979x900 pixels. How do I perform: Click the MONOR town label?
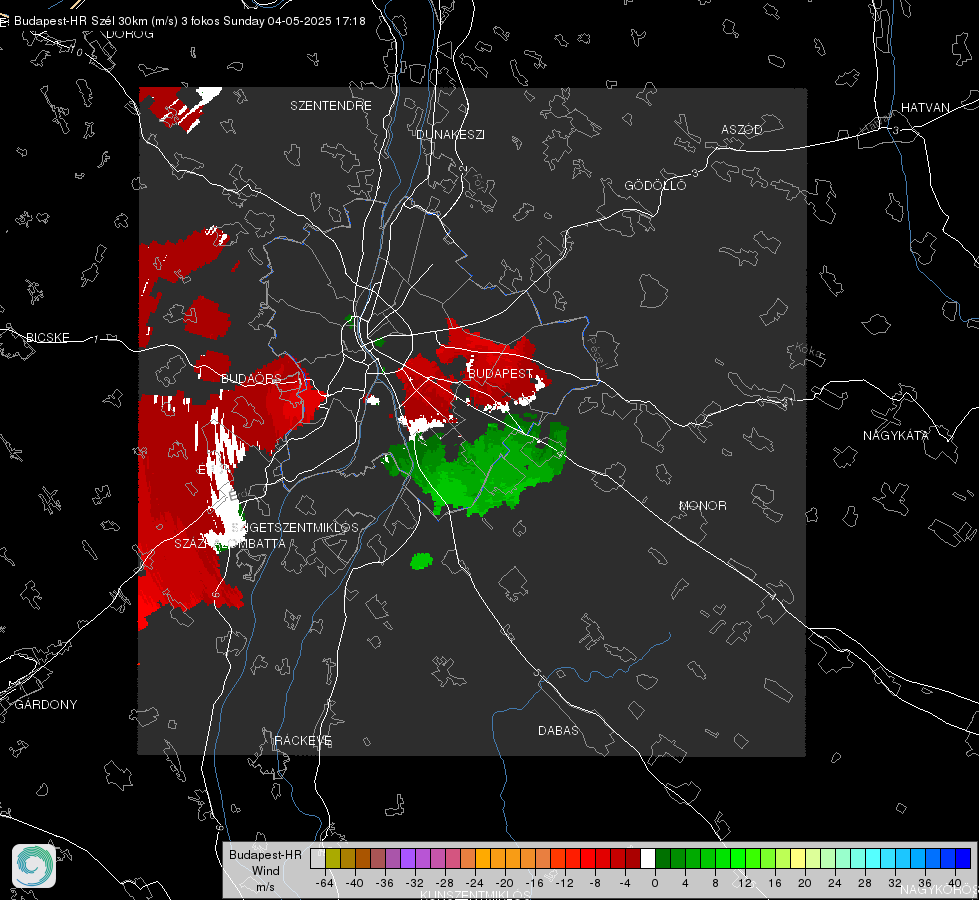(702, 506)
